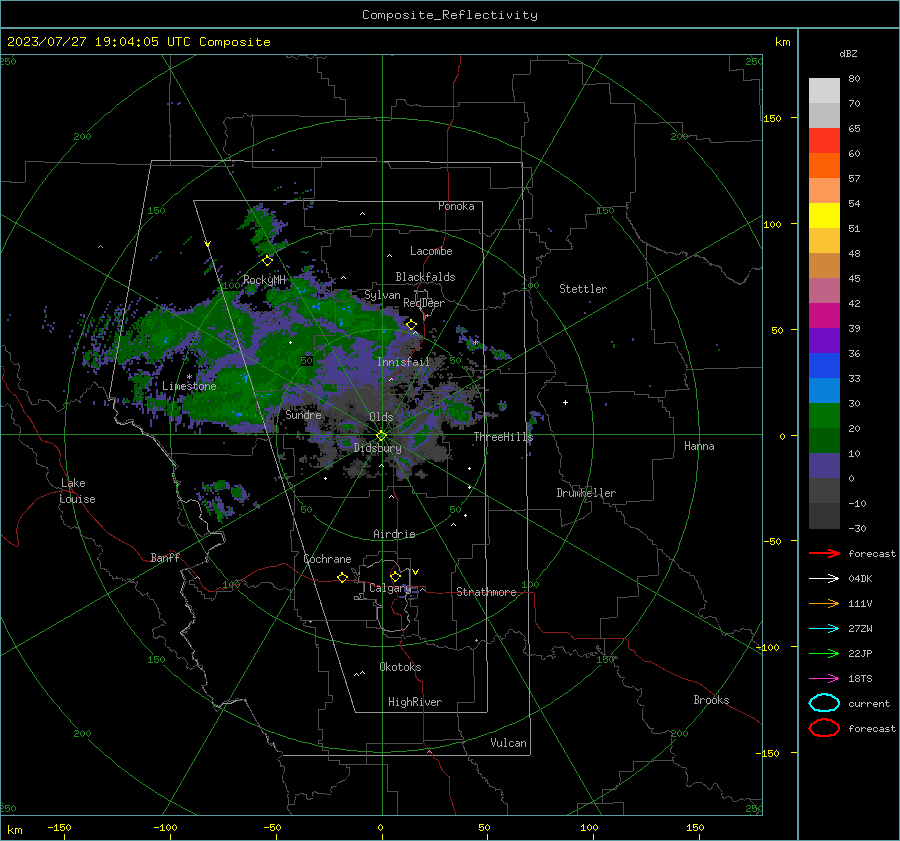
Task: Click the yellow diamond marker above Calgary
Action: 395,576
